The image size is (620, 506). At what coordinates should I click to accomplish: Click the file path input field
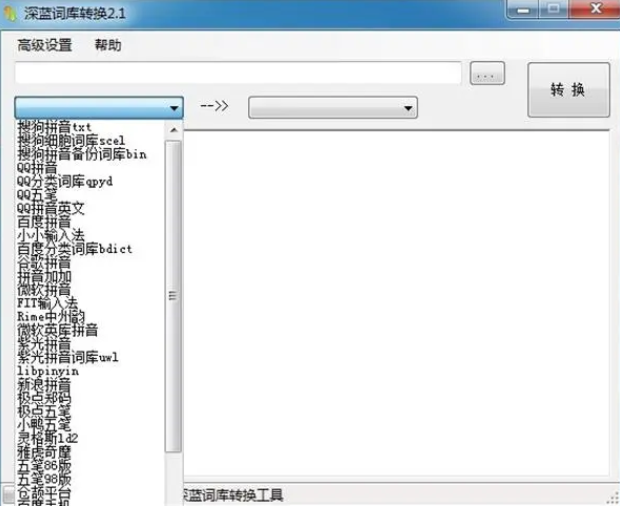(238, 73)
